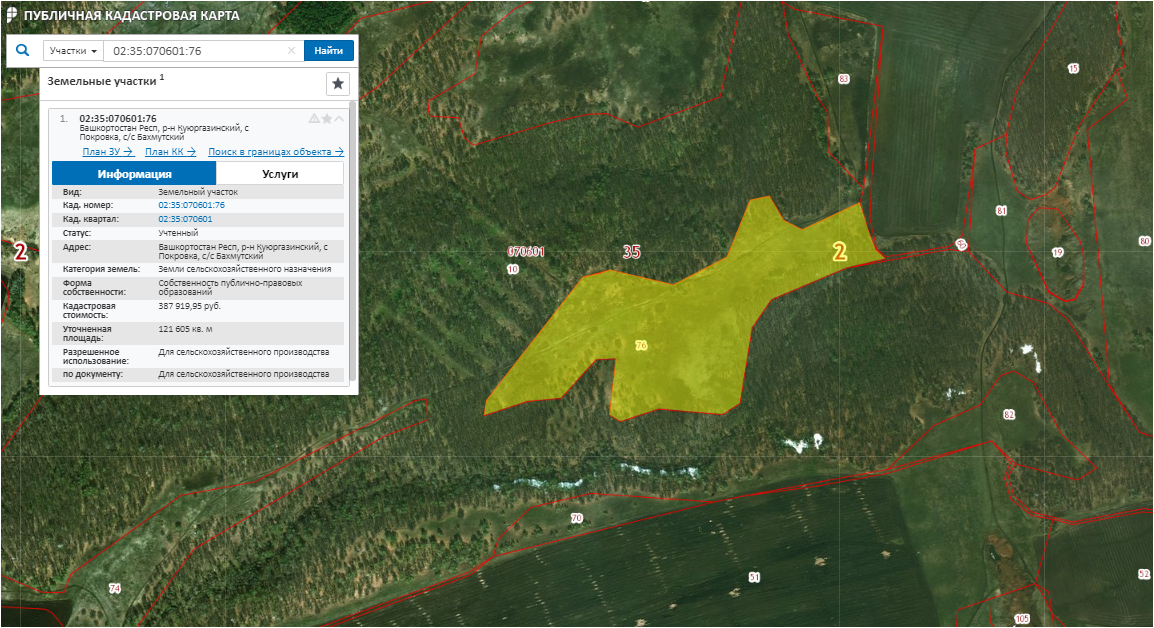Click the Rosreestr logo in header
Image resolution: width=1154 pixels, height=628 pixels.
(x=11, y=15)
